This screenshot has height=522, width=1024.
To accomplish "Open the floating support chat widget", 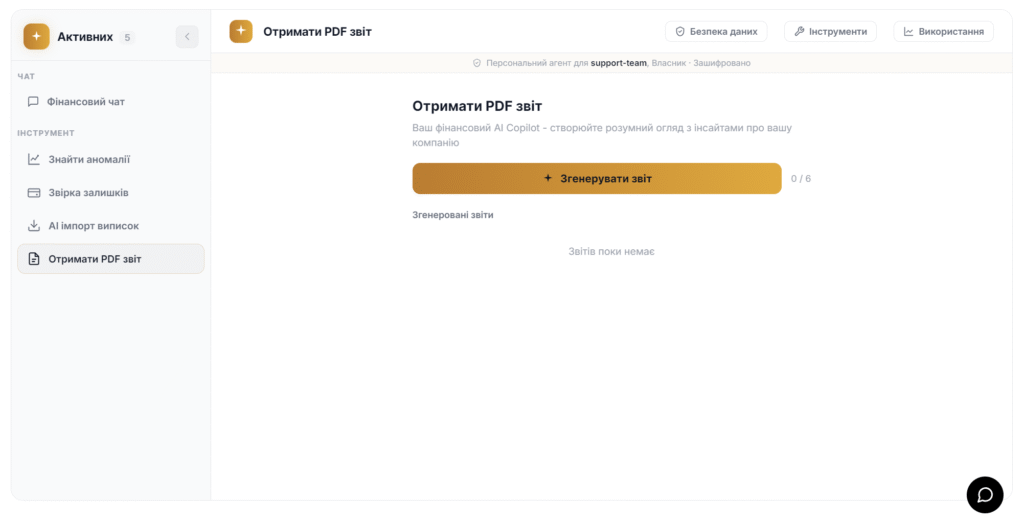I will (x=984, y=495).
